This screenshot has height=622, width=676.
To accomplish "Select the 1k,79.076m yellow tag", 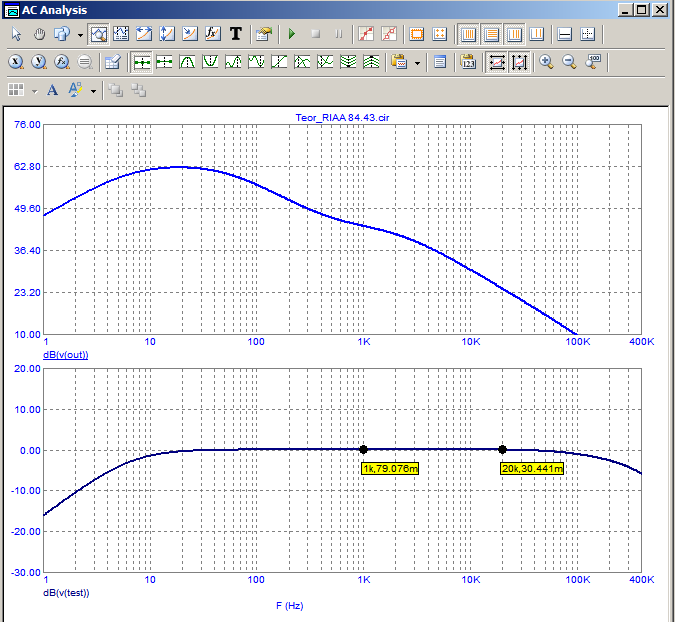I will point(390,469).
